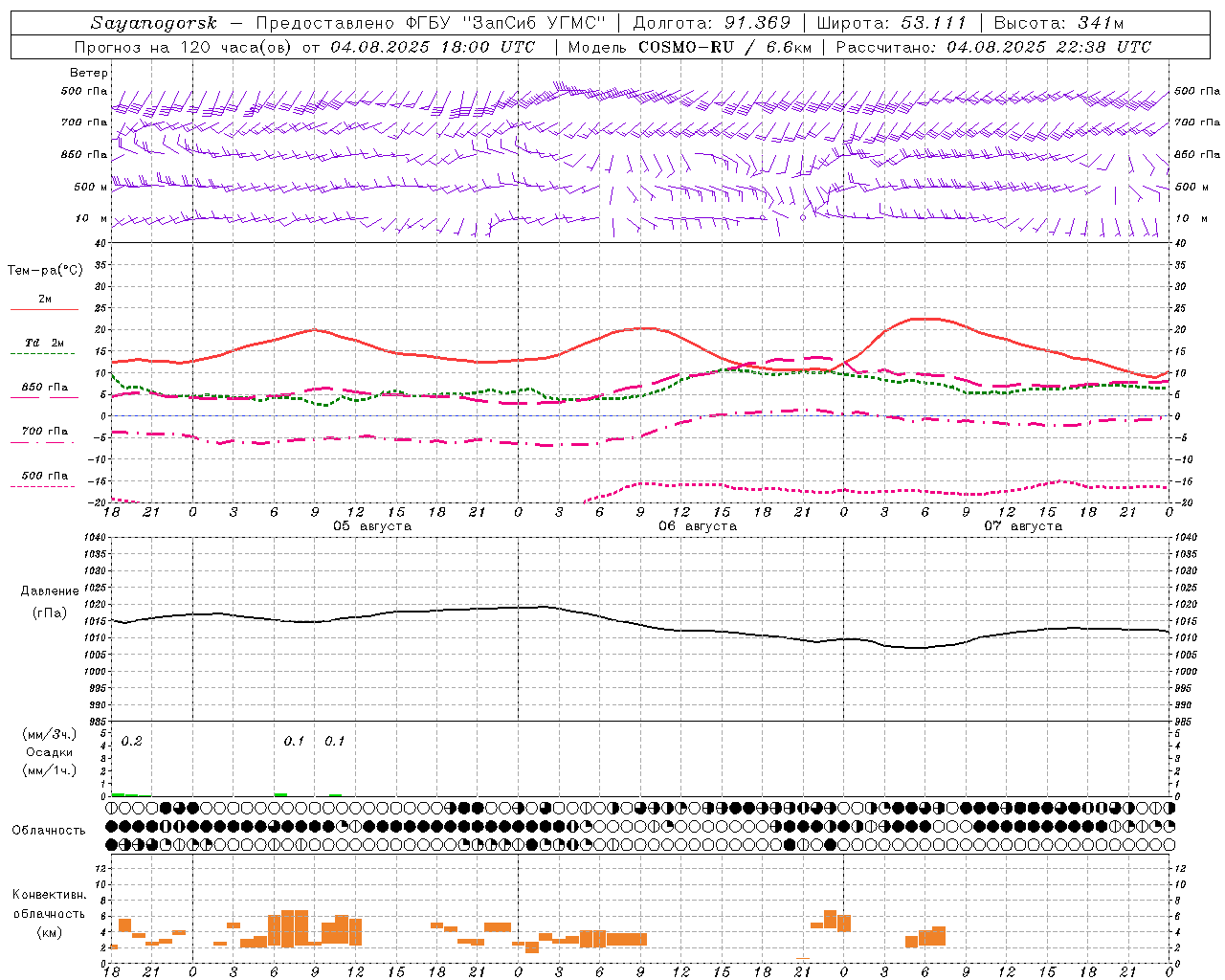Viewport: 1225px width, 980px height.
Task: Click the '(км)' unit under convective label
Action: click(49, 931)
